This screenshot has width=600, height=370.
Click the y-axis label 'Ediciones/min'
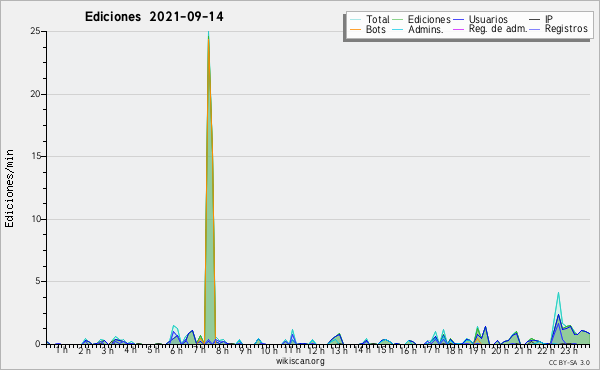click(9, 188)
